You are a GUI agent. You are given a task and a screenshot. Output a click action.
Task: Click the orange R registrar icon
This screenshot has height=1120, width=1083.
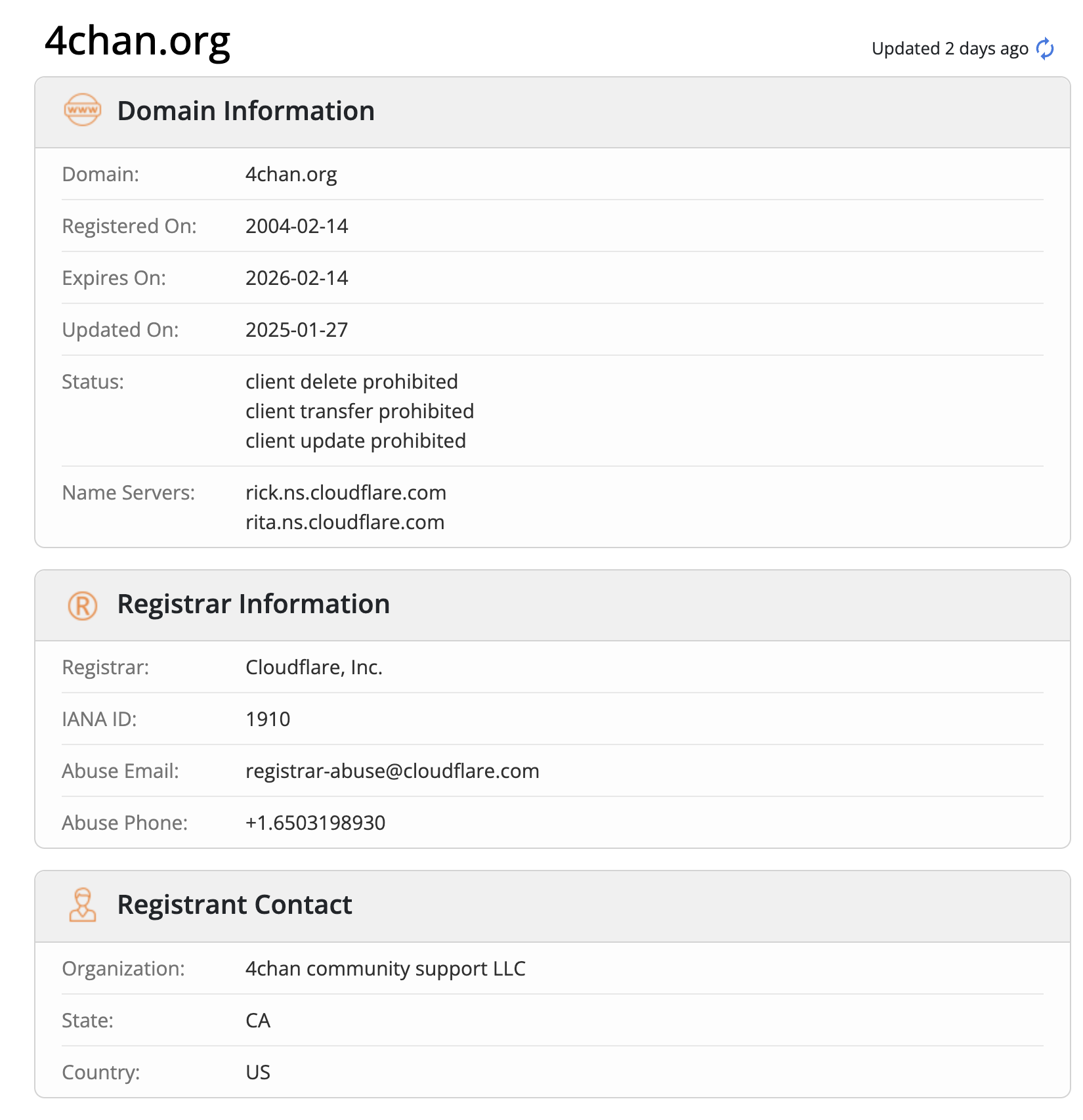pyautogui.click(x=83, y=605)
